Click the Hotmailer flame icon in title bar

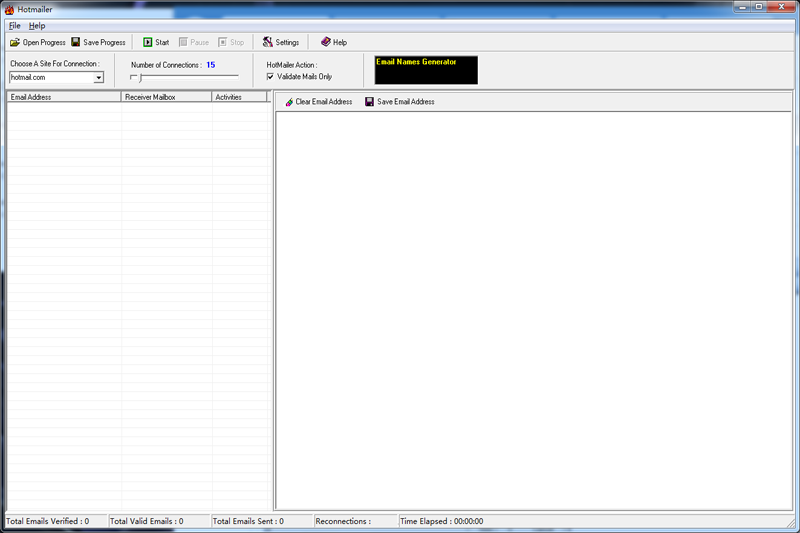point(9,9)
